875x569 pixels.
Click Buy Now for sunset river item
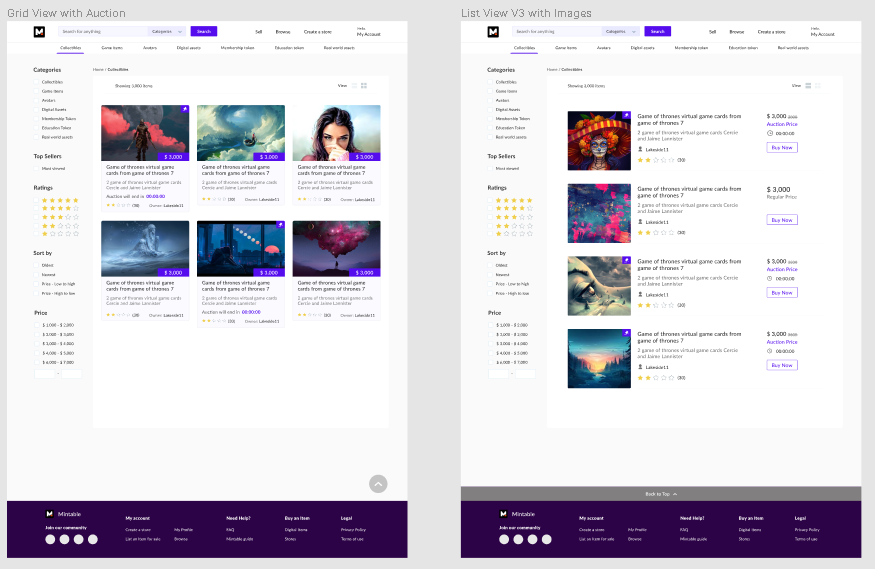pos(782,365)
